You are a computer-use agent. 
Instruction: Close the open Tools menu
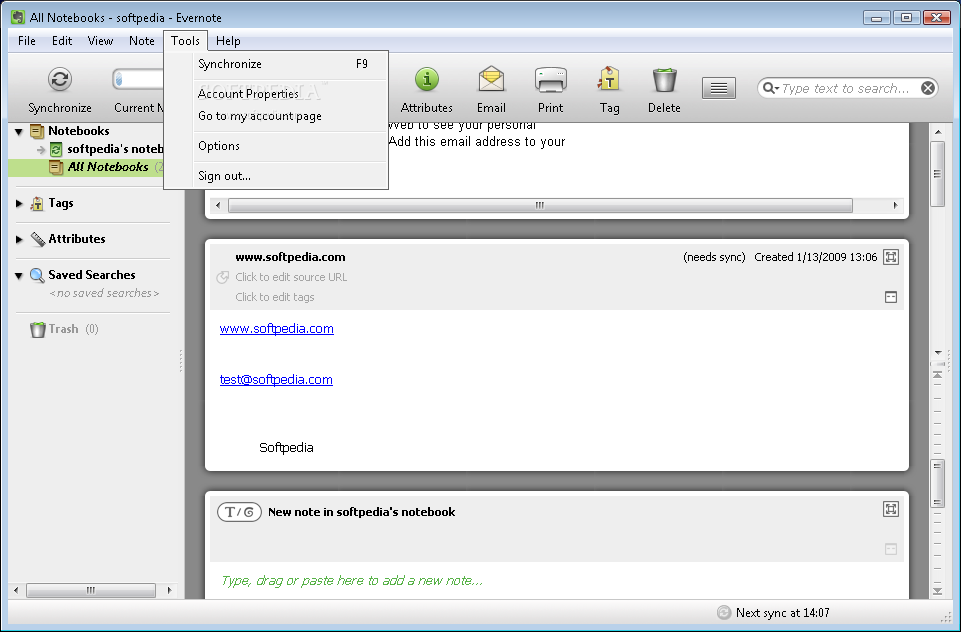185,41
